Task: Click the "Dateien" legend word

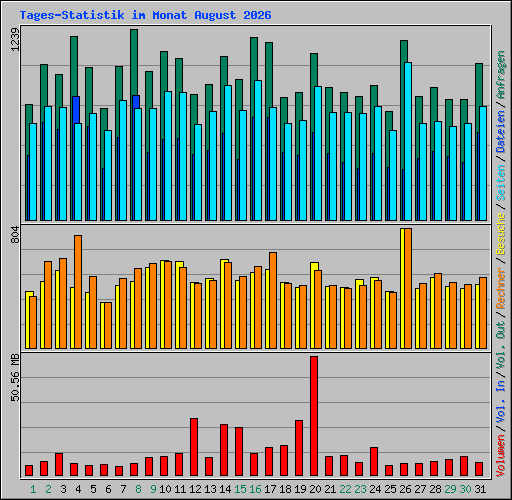Action: point(500,131)
